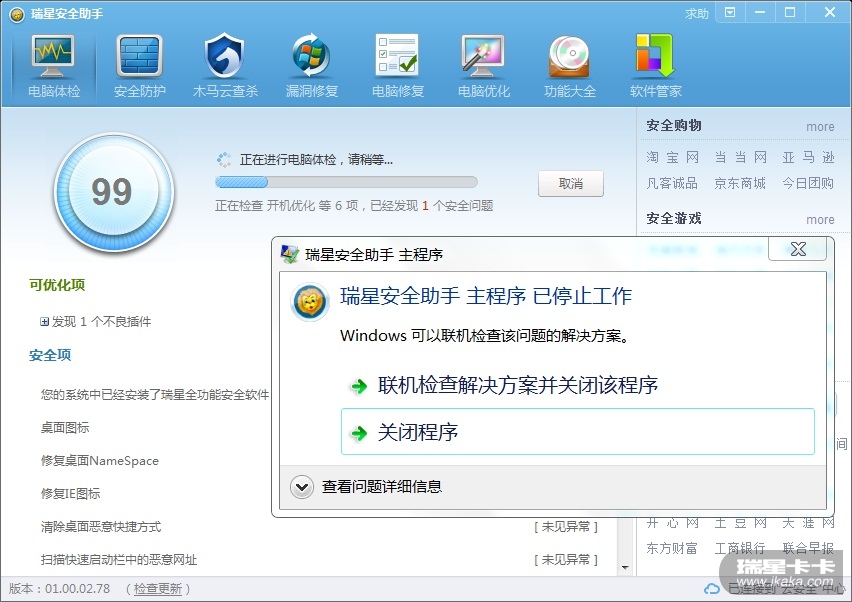Click the cloud security center status icon
This screenshot has height=602, width=852.
point(712,588)
